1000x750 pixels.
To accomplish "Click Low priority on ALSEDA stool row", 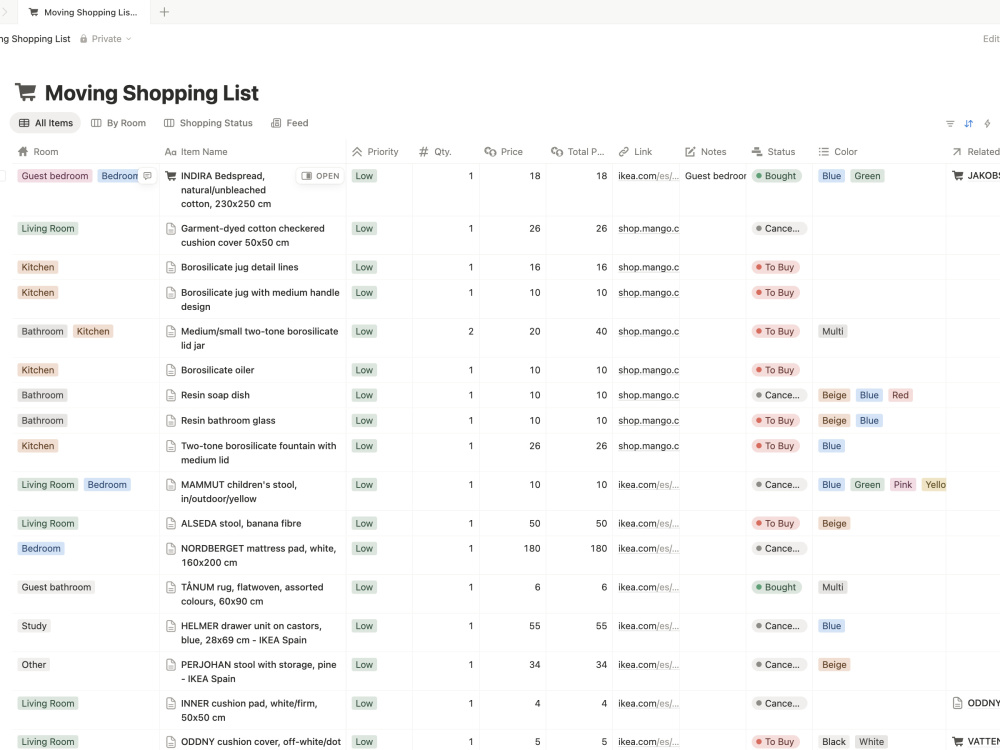I will [x=364, y=524].
